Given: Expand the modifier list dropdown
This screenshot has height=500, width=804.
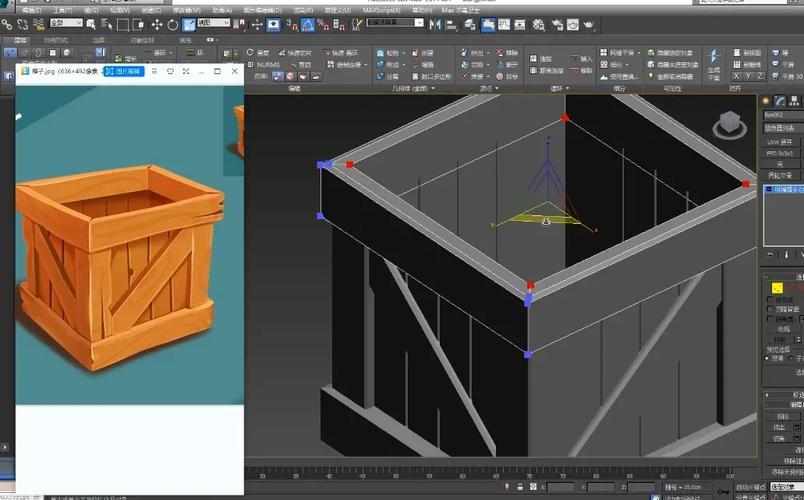Looking at the screenshot, I should click(x=783, y=128).
